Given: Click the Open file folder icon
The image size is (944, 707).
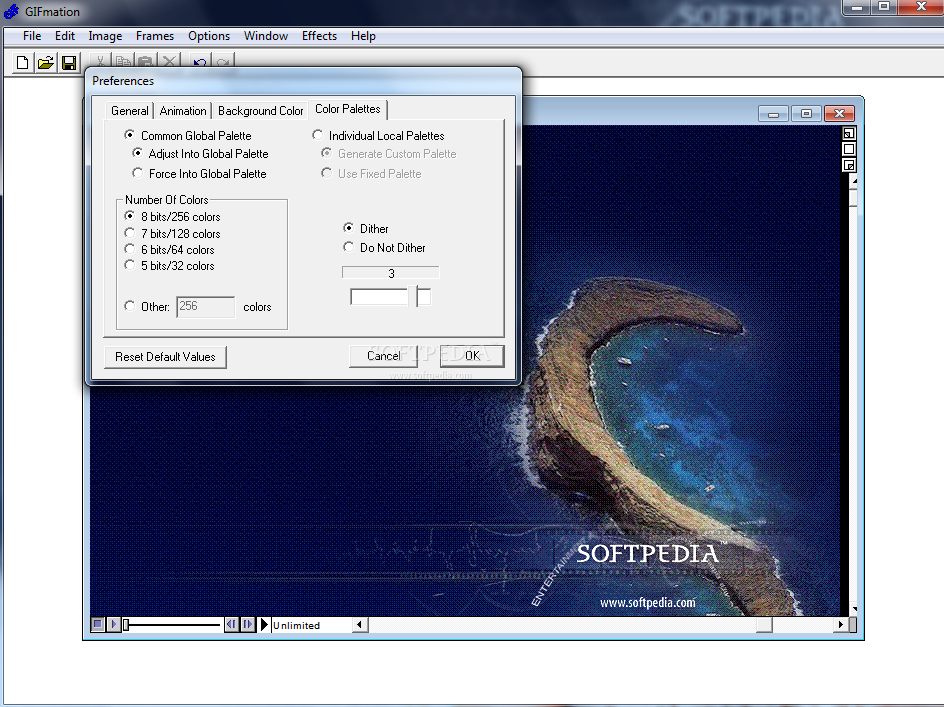Looking at the screenshot, I should click(46, 63).
